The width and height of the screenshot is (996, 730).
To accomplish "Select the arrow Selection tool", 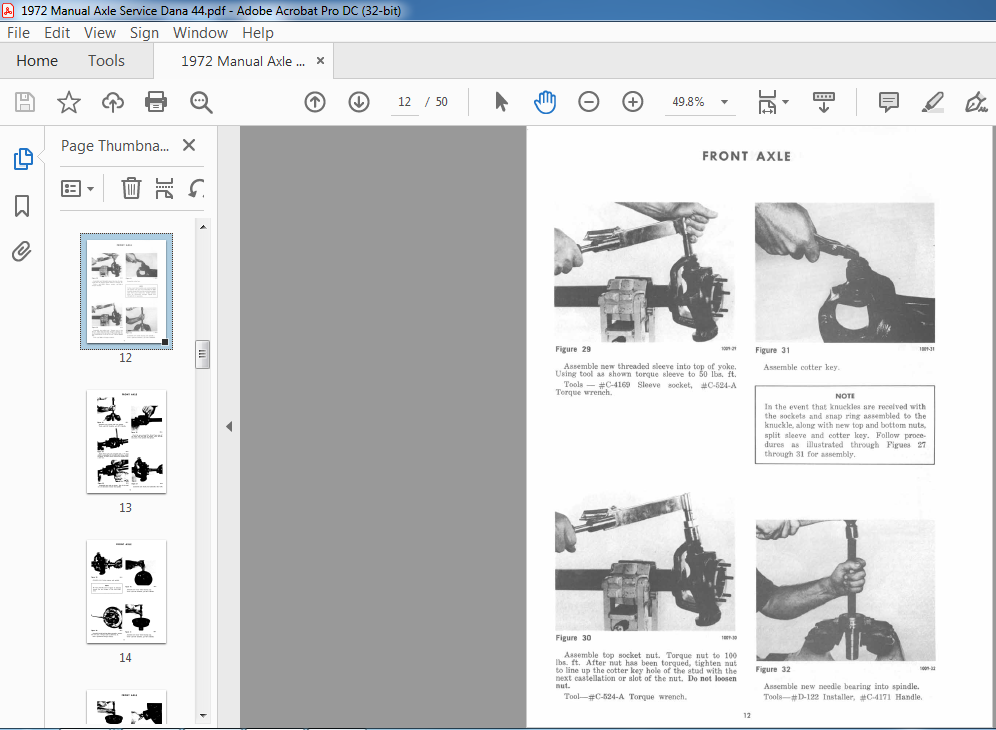I will click(501, 102).
